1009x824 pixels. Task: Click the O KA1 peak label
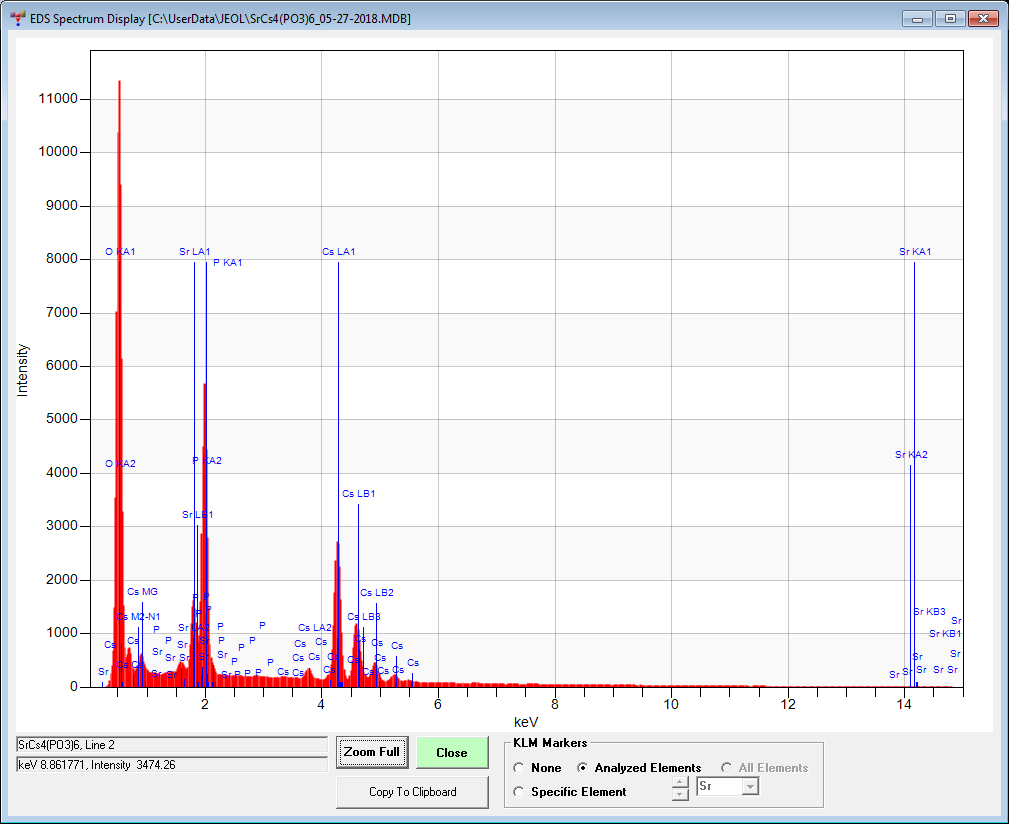(120, 252)
